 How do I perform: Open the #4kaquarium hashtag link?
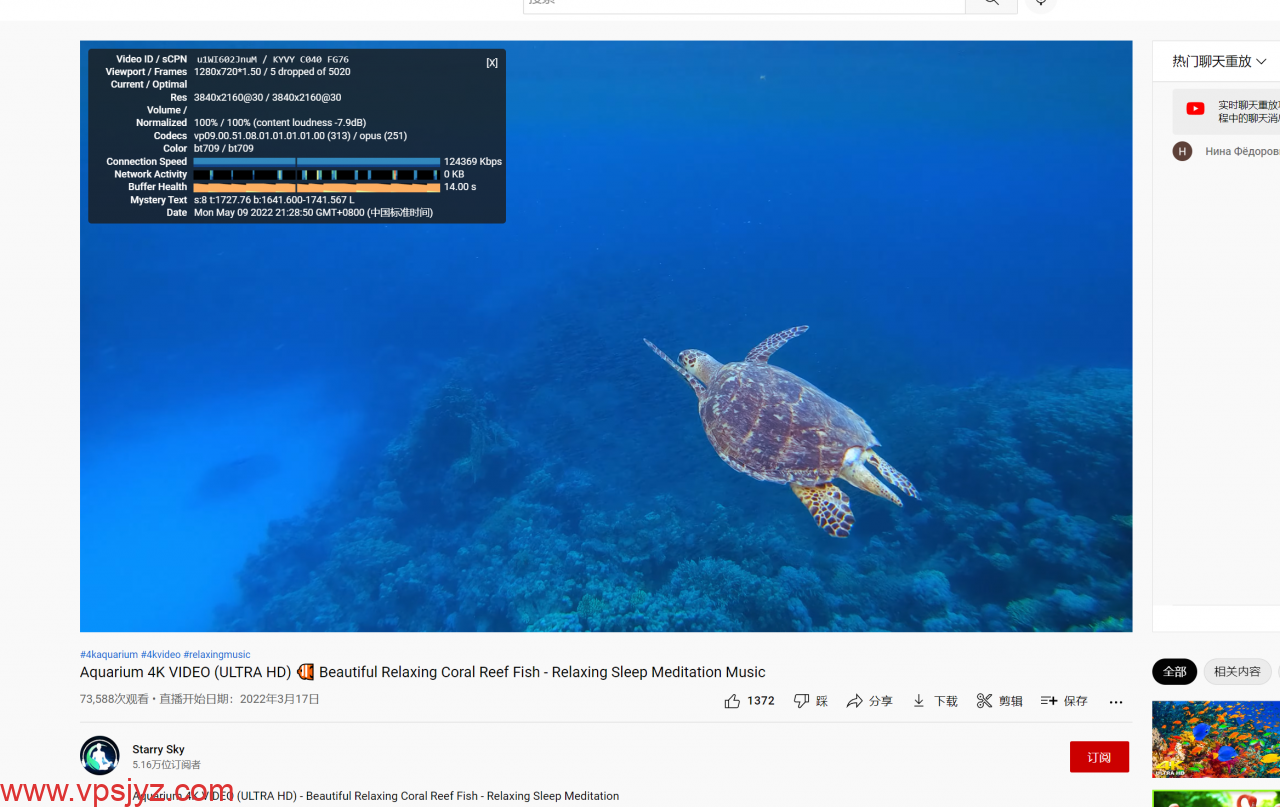(109, 655)
